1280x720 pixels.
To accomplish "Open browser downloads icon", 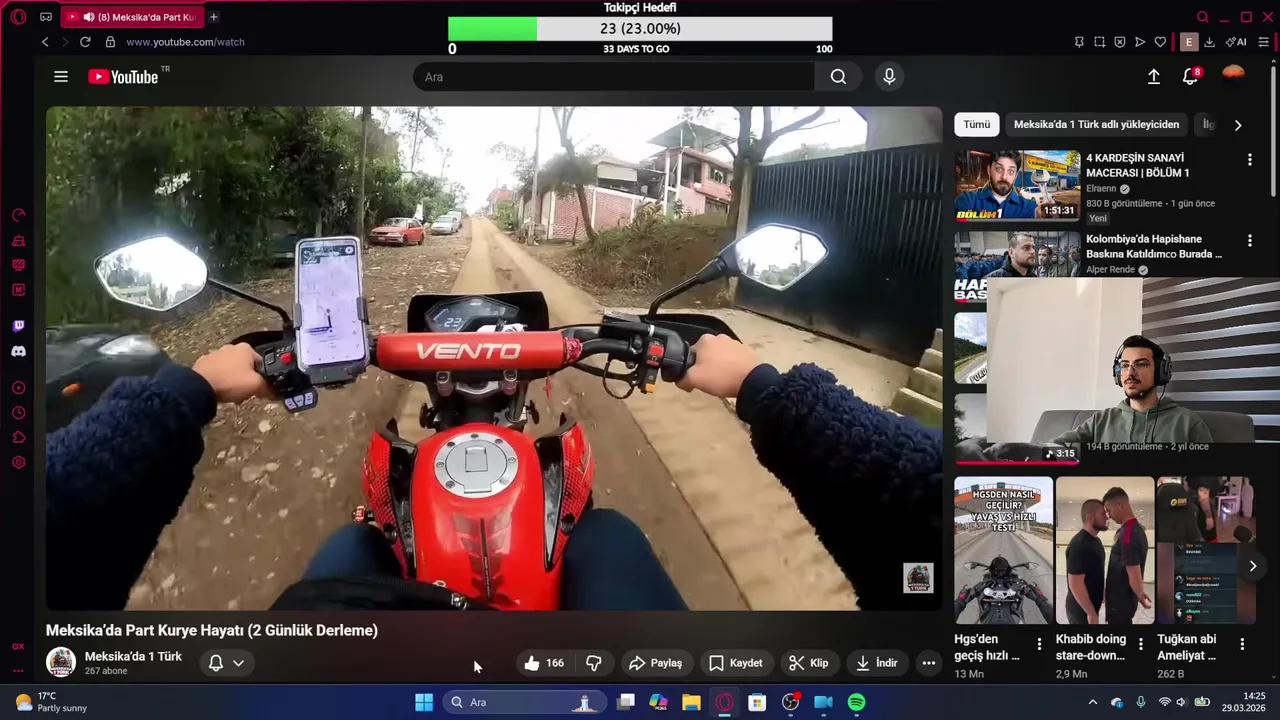I will (1209, 42).
